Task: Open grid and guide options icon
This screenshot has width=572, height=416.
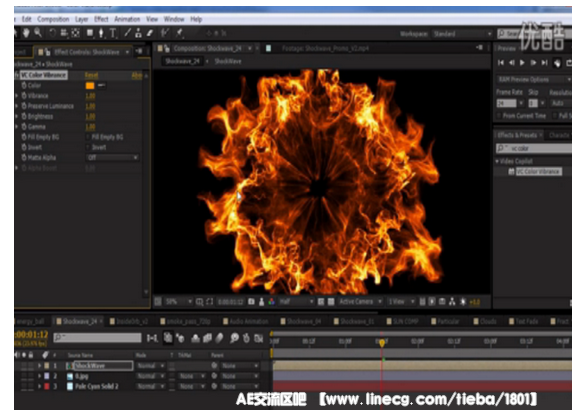Action: pos(200,302)
